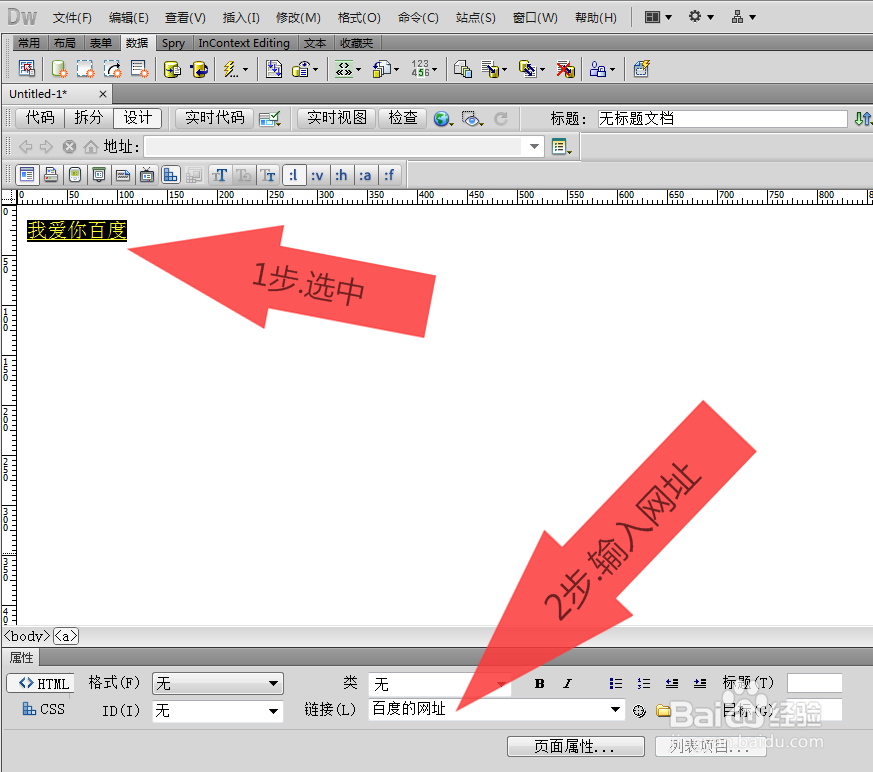Screen dimensions: 873x772
Task: Click the 标题 document title input field
Action: (x=722, y=119)
